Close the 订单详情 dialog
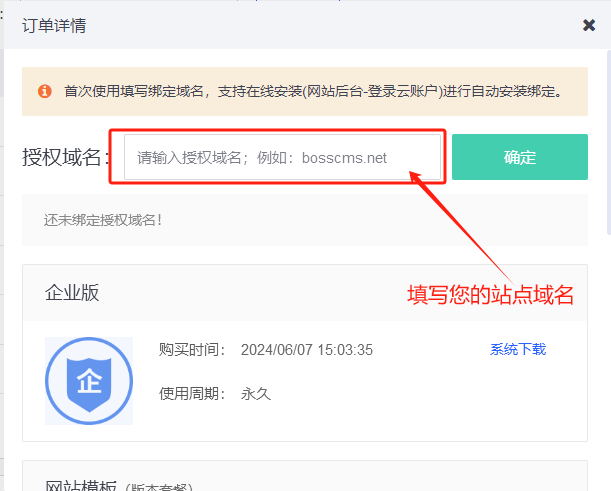 pos(589,25)
